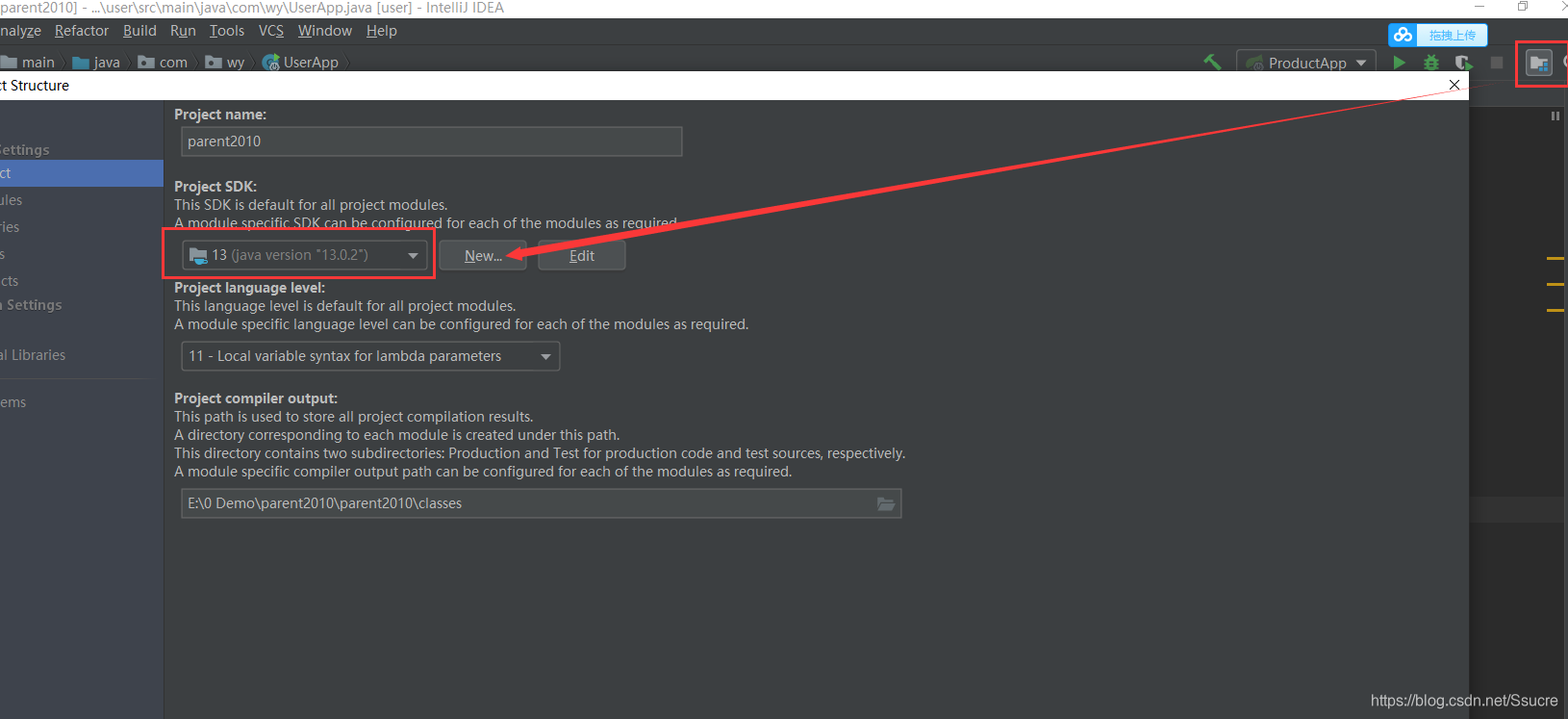Click the green hammer Build Project icon

coord(1212,63)
